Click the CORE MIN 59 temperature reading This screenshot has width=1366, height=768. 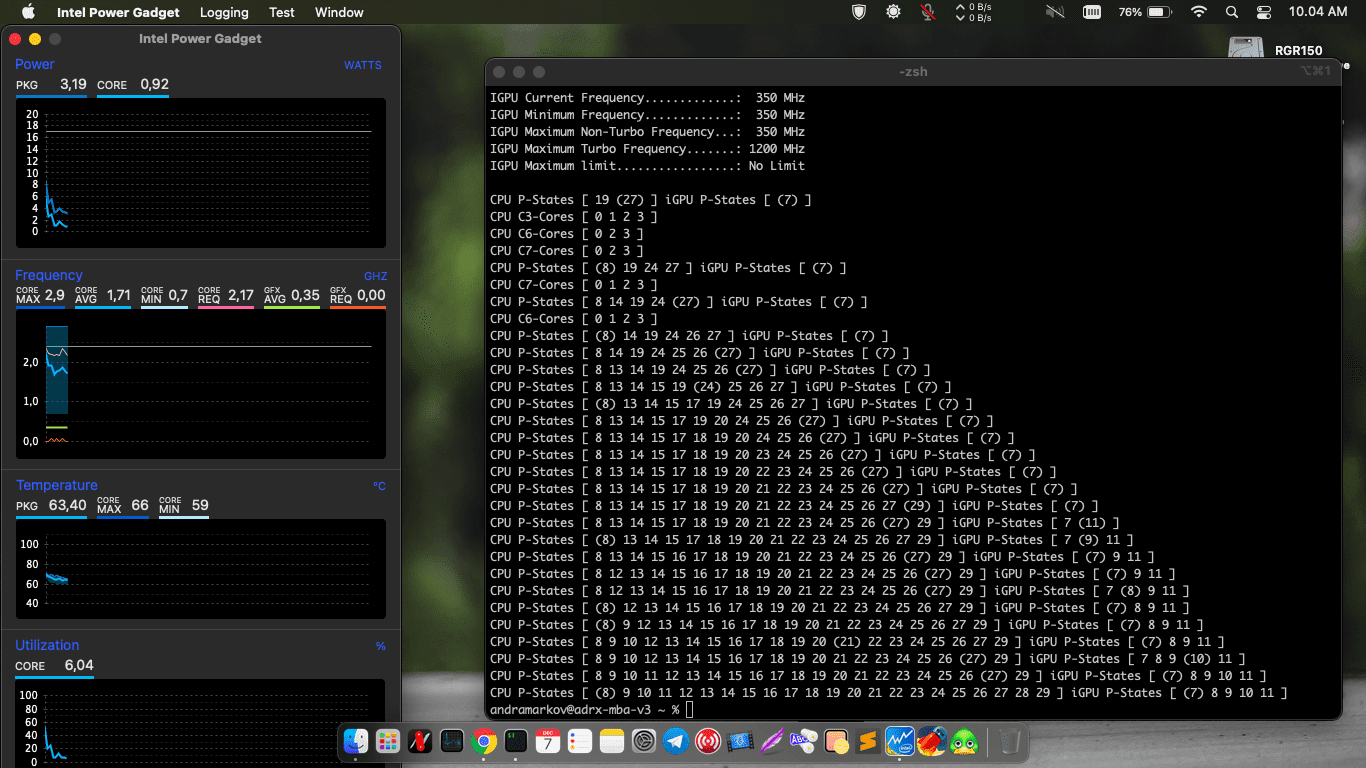[184, 506]
